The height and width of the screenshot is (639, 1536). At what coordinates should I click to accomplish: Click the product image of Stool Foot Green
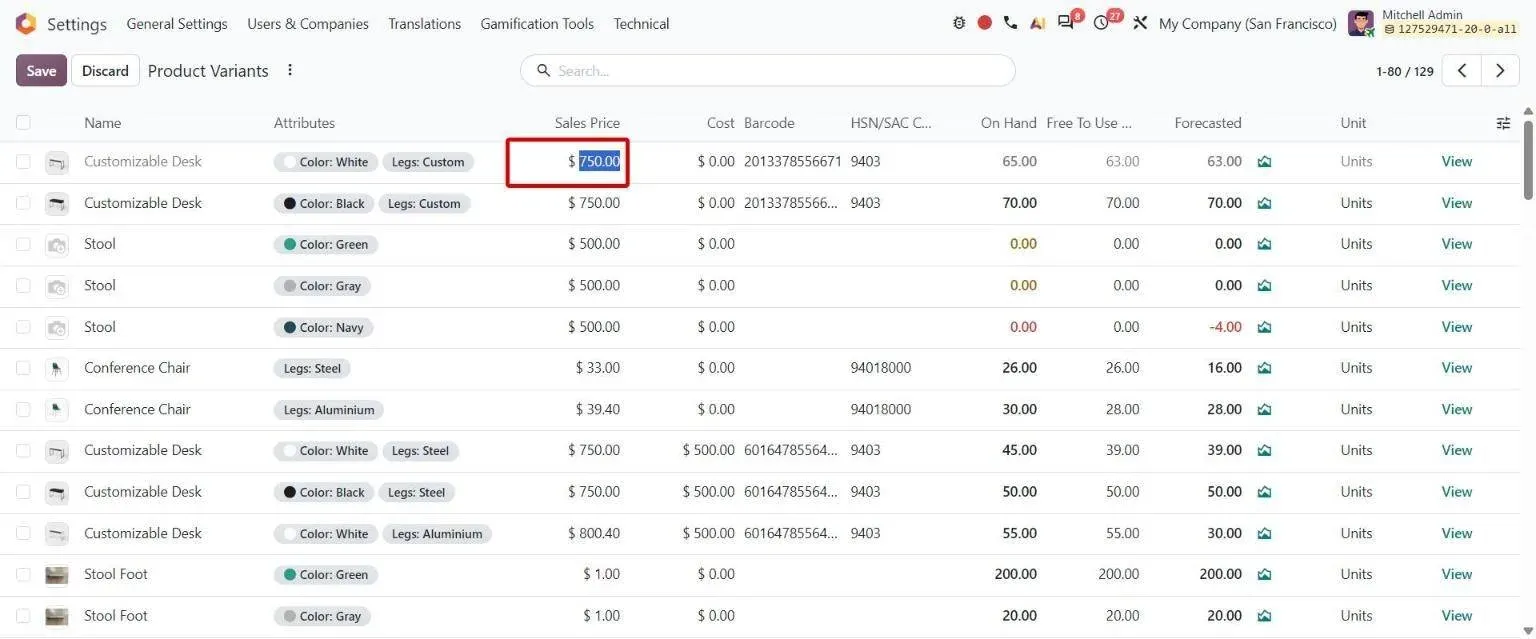pos(57,575)
